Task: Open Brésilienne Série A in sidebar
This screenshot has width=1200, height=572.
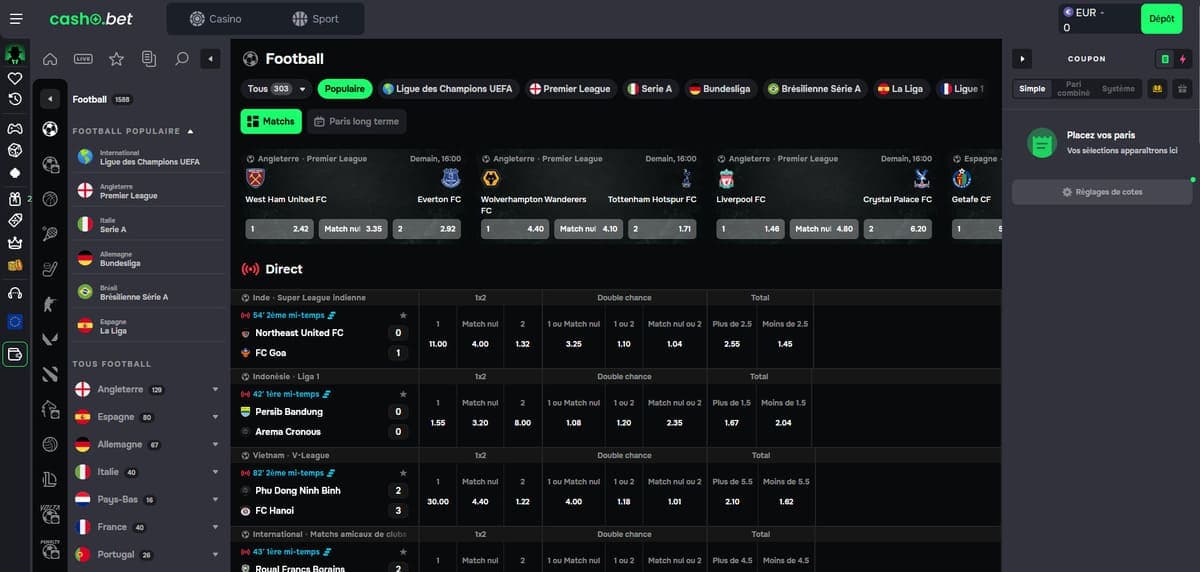Action: tap(148, 293)
